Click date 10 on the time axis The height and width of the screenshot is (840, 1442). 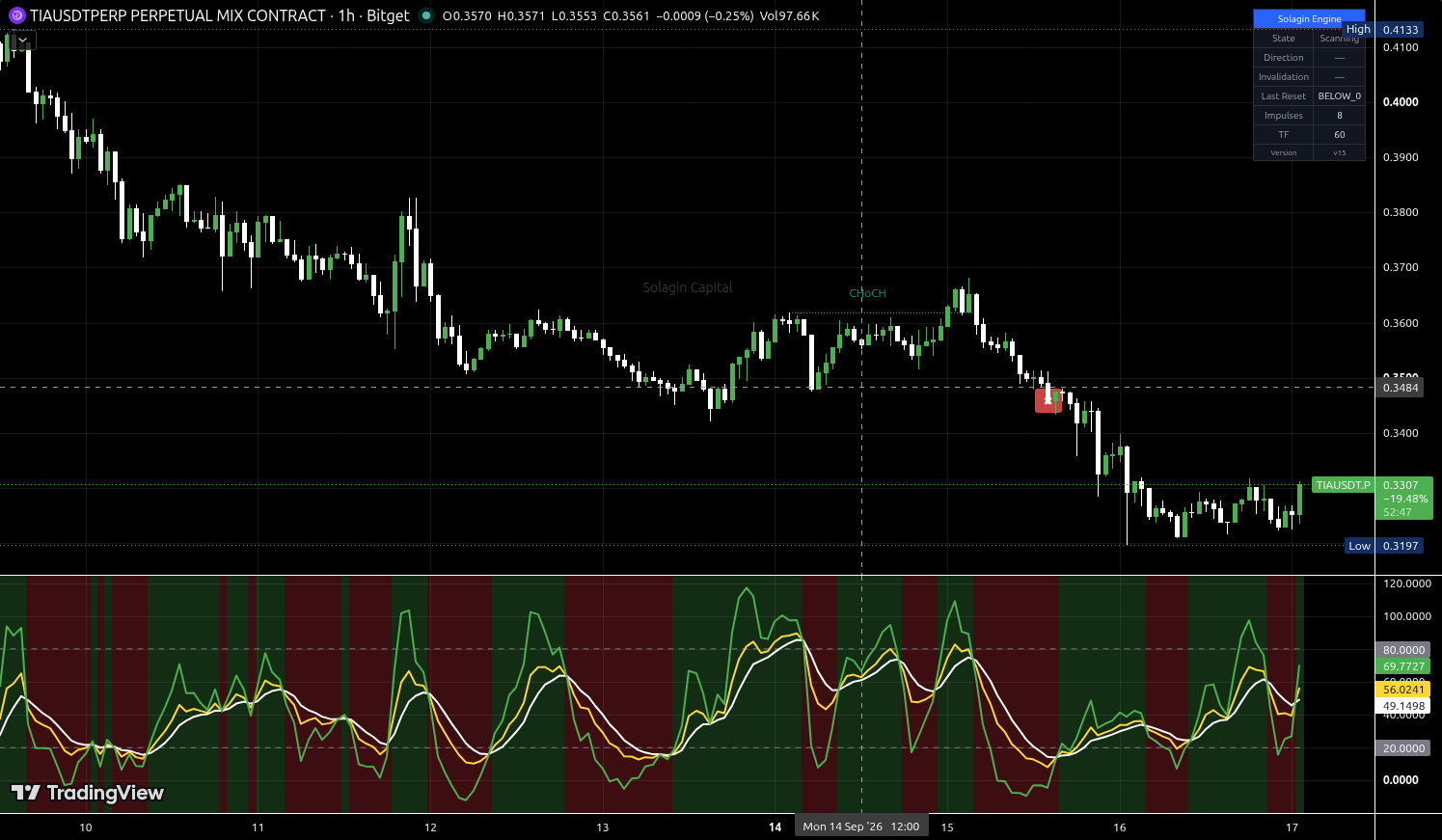coord(86,827)
